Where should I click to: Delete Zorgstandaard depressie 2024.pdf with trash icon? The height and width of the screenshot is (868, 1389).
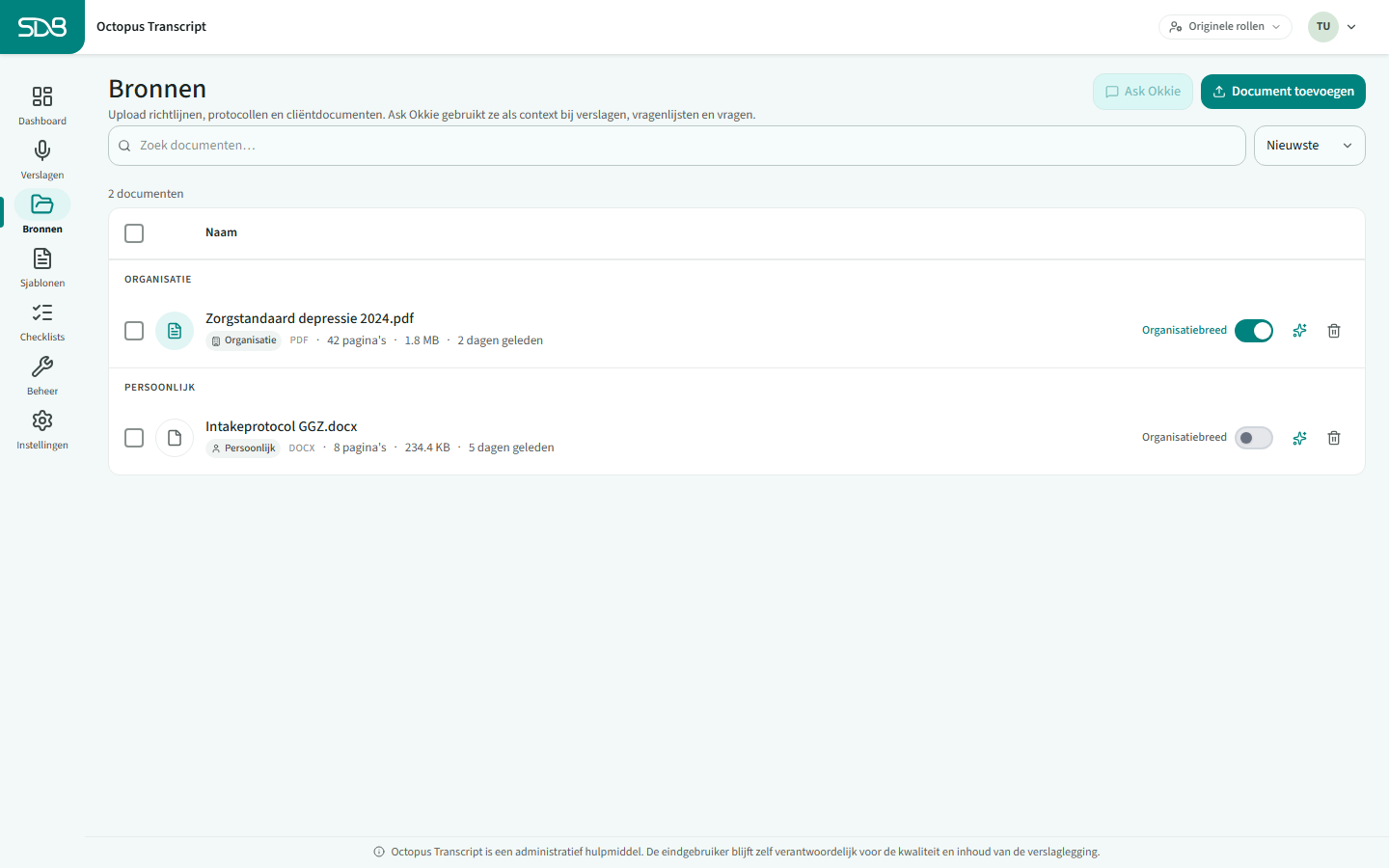tap(1334, 331)
